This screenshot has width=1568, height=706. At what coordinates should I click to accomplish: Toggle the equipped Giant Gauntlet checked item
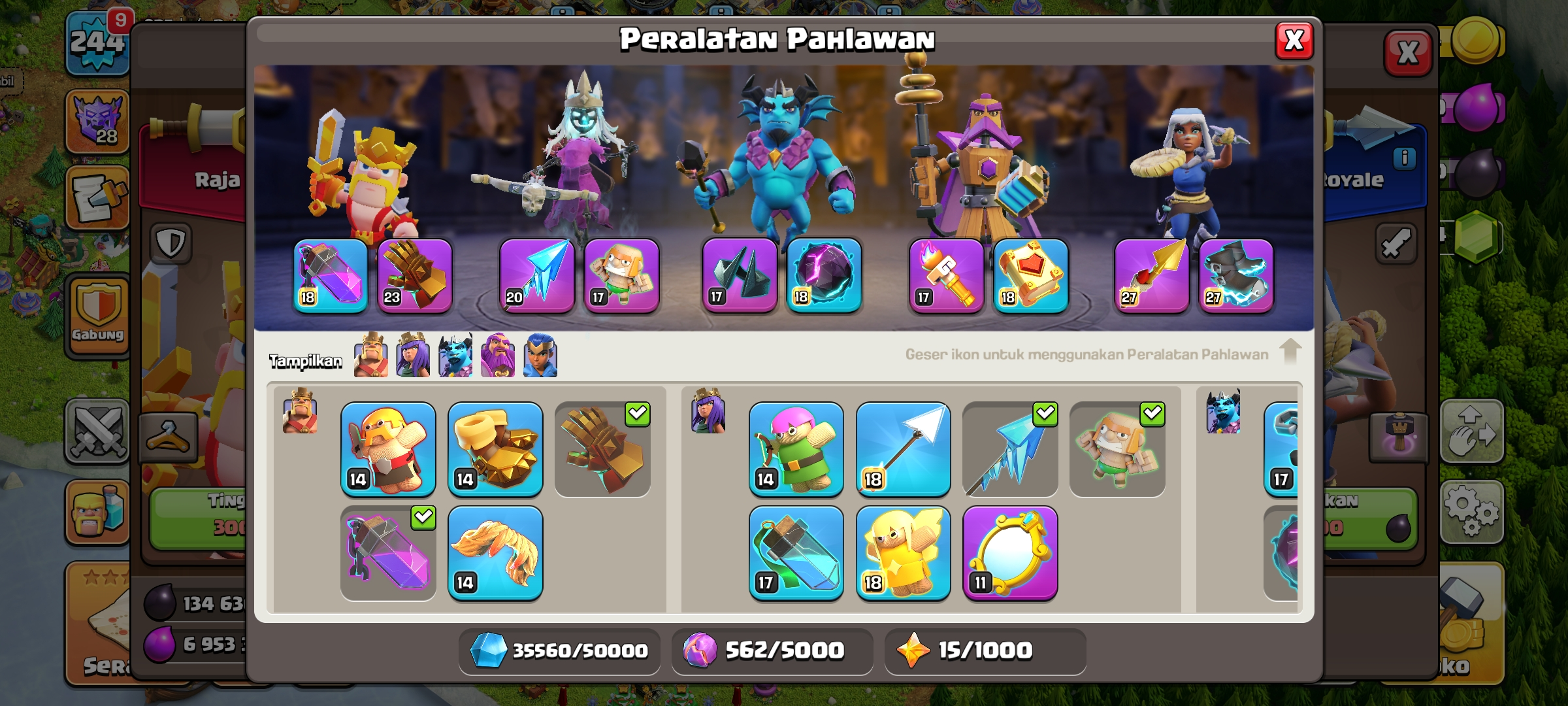pyautogui.click(x=602, y=449)
